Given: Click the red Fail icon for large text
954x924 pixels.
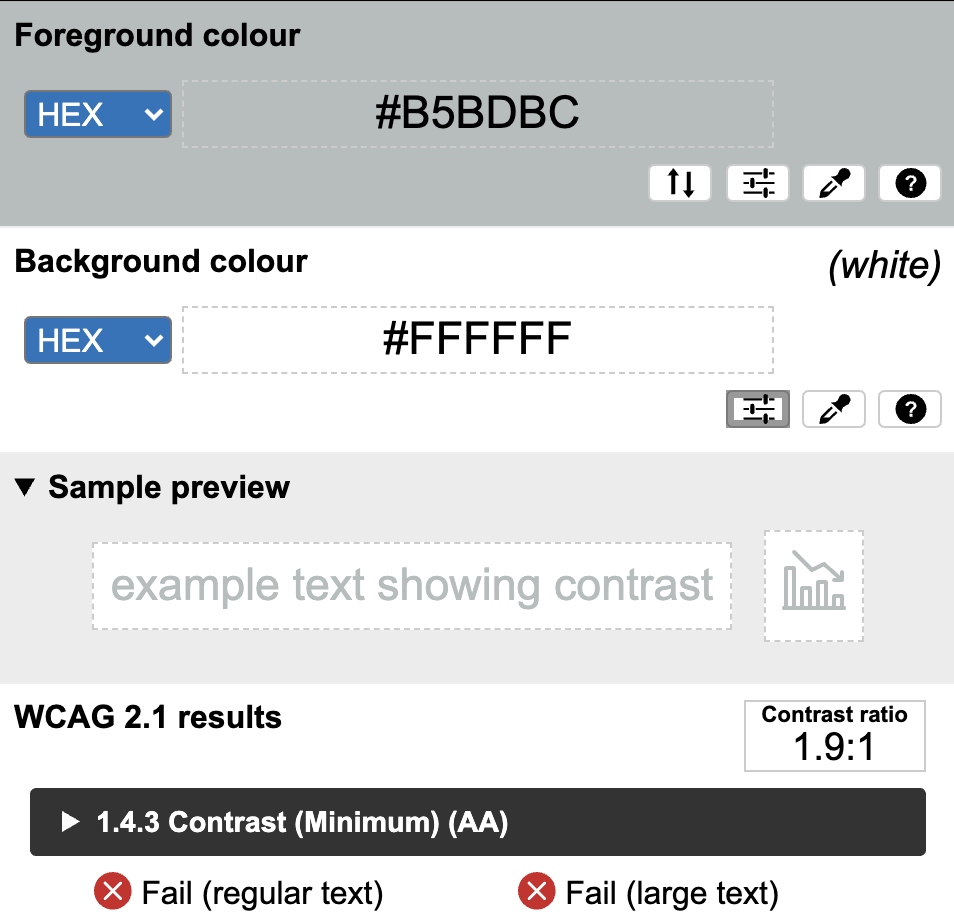Looking at the screenshot, I should coord(538,890).
